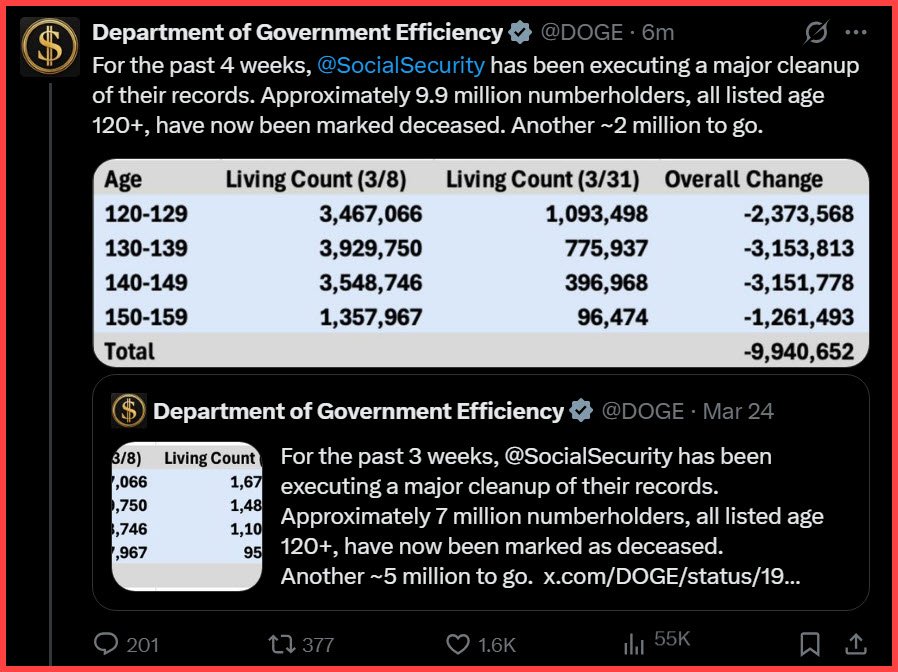Image resolution: width=898 pixels, height=672 pixels.
Task: Click the share post icon
Action: pyautogui.click(x=857, y=644)
